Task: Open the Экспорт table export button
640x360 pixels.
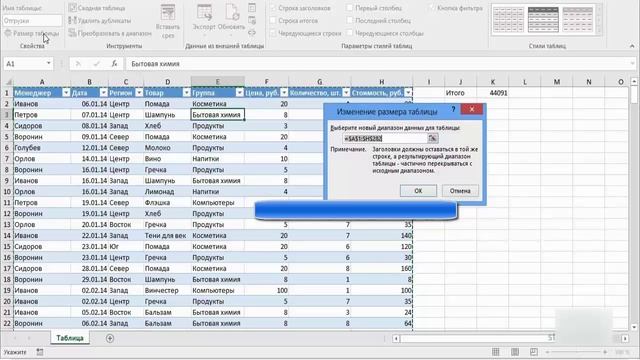Action: [x=204, y=18]
